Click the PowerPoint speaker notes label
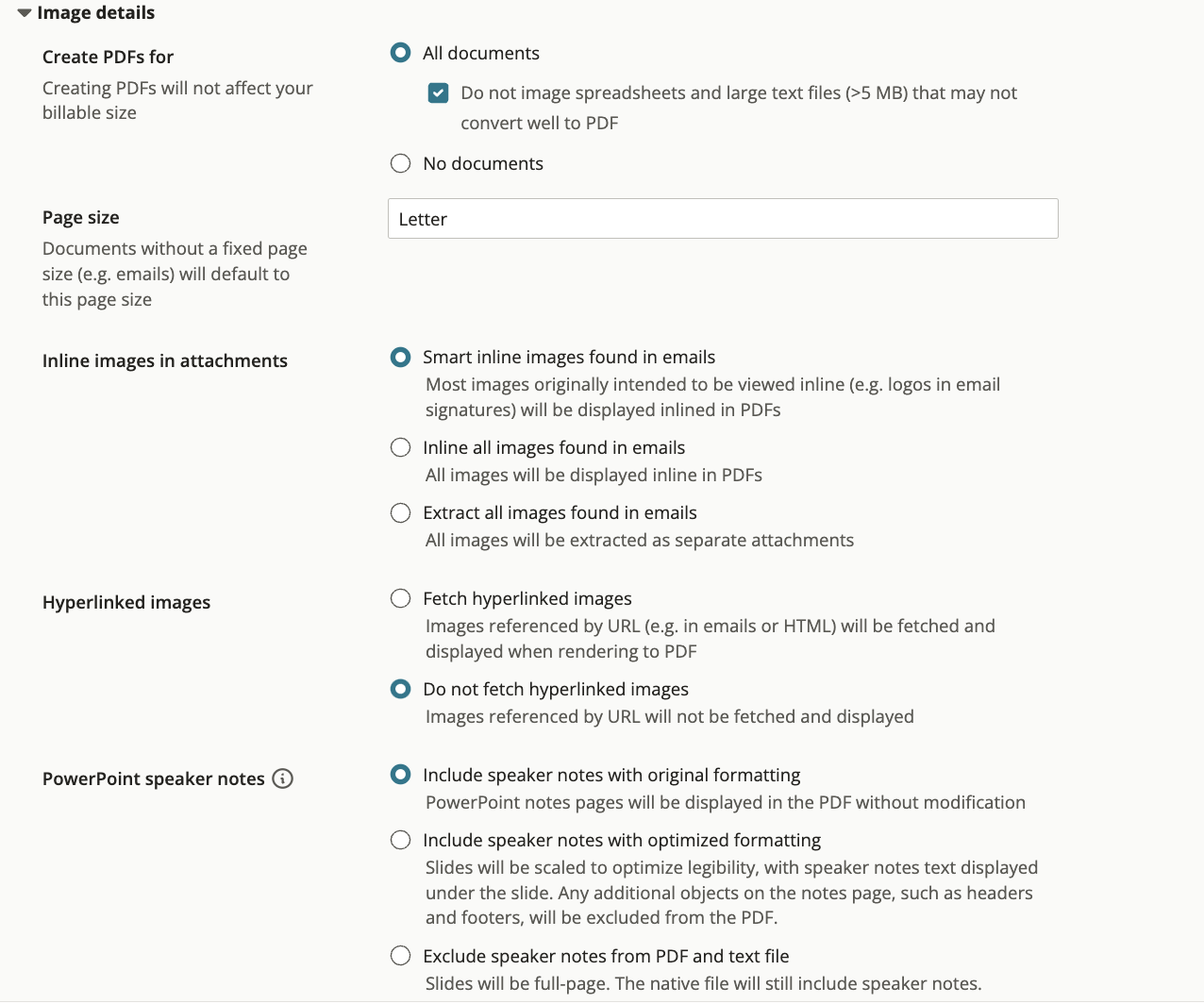Screen dimensions: 1204x1004 [x=154, y=778]
